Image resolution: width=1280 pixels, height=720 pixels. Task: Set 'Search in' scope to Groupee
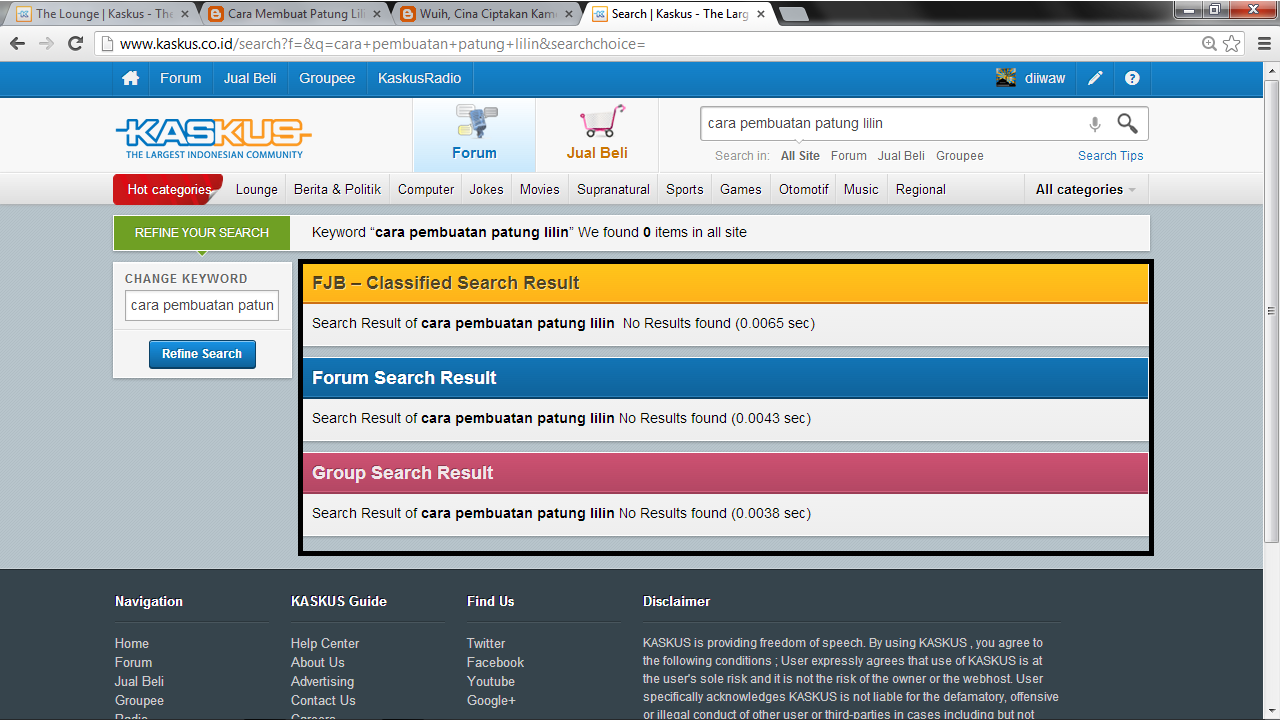click(960, 156)
